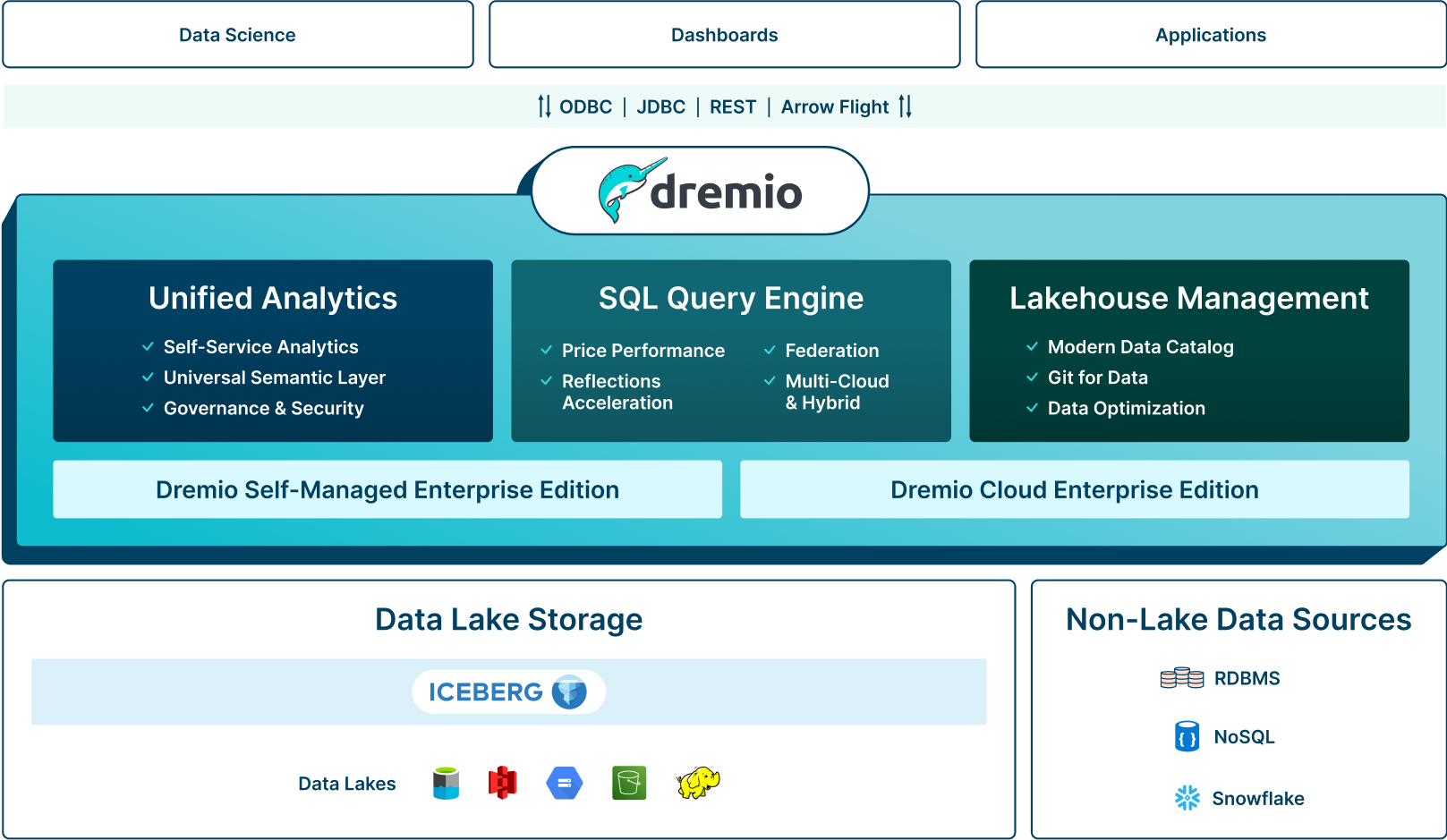Image resolution: width=1447 pixels, height=840 pixels.
Task: Click the Unified Analytics heading
Action: (x=273, y=298)
